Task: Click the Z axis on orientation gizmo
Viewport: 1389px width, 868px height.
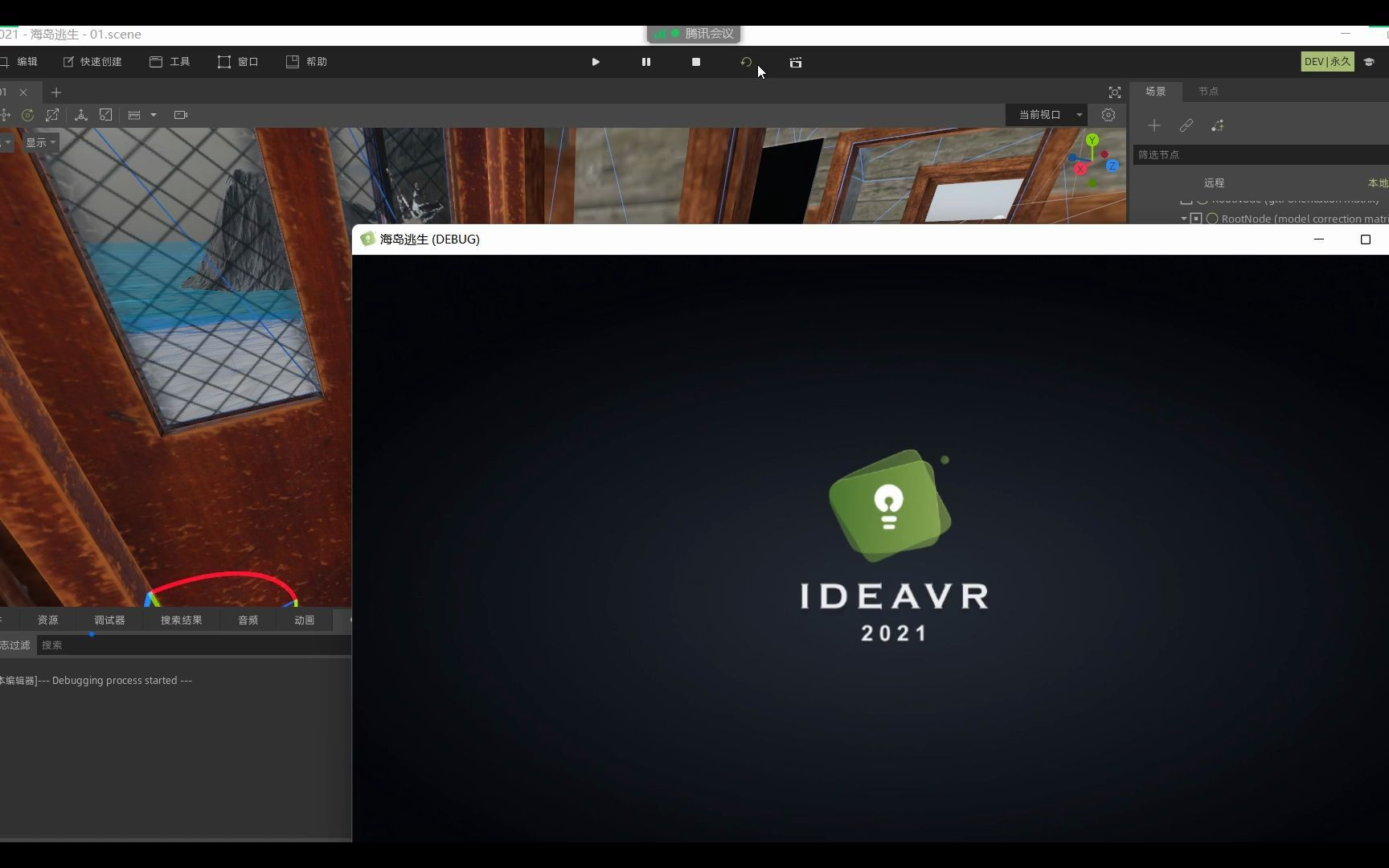Action: pos(1112,166)
